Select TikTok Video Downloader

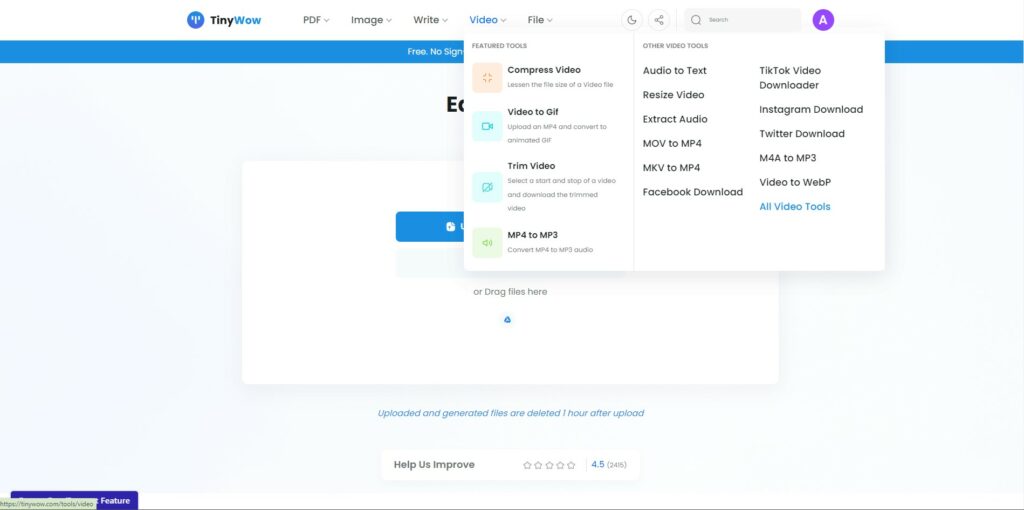tap(790, 78)
